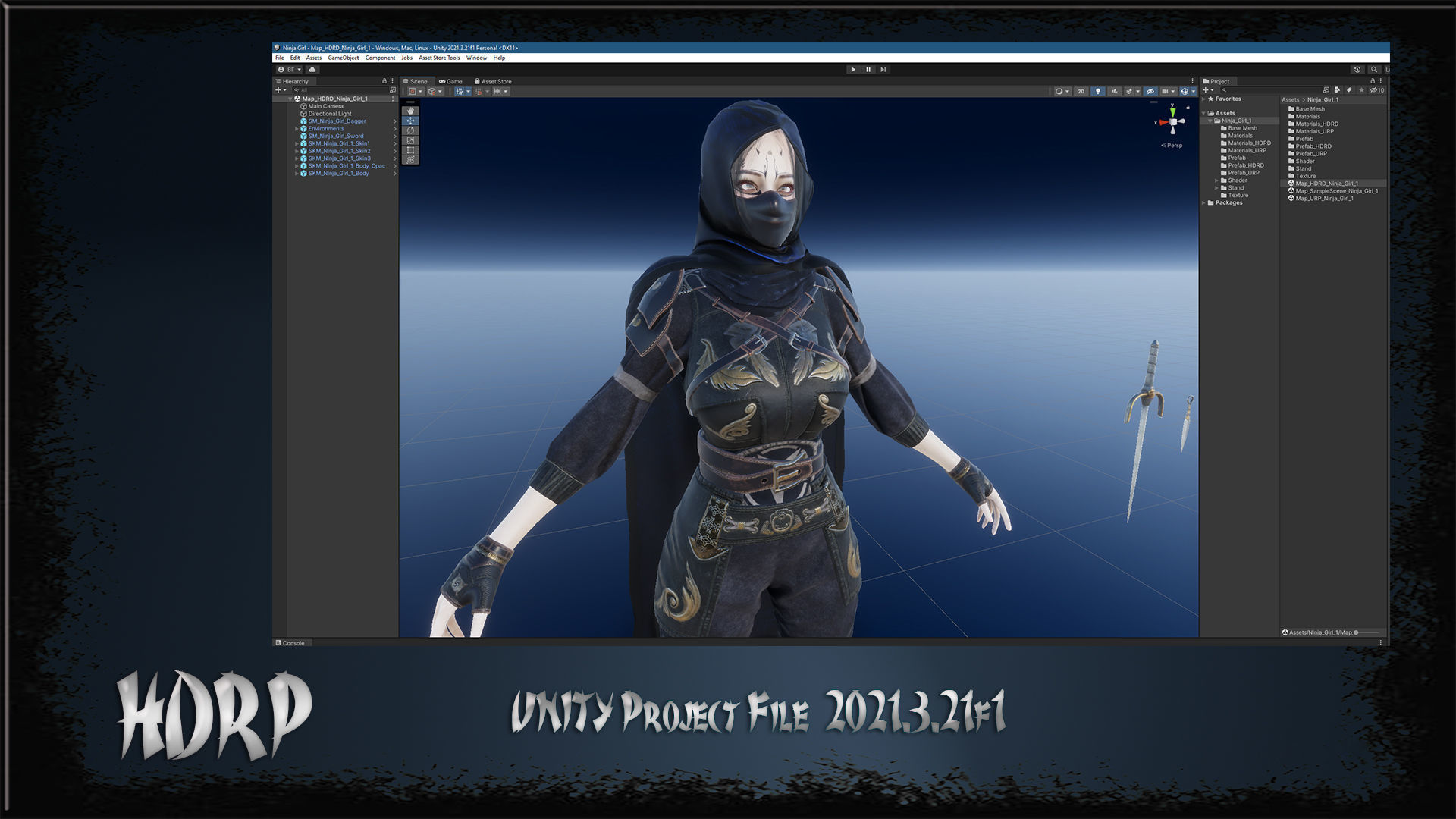
Task: Toggle scene audio button
Action: click(1115, 91)
